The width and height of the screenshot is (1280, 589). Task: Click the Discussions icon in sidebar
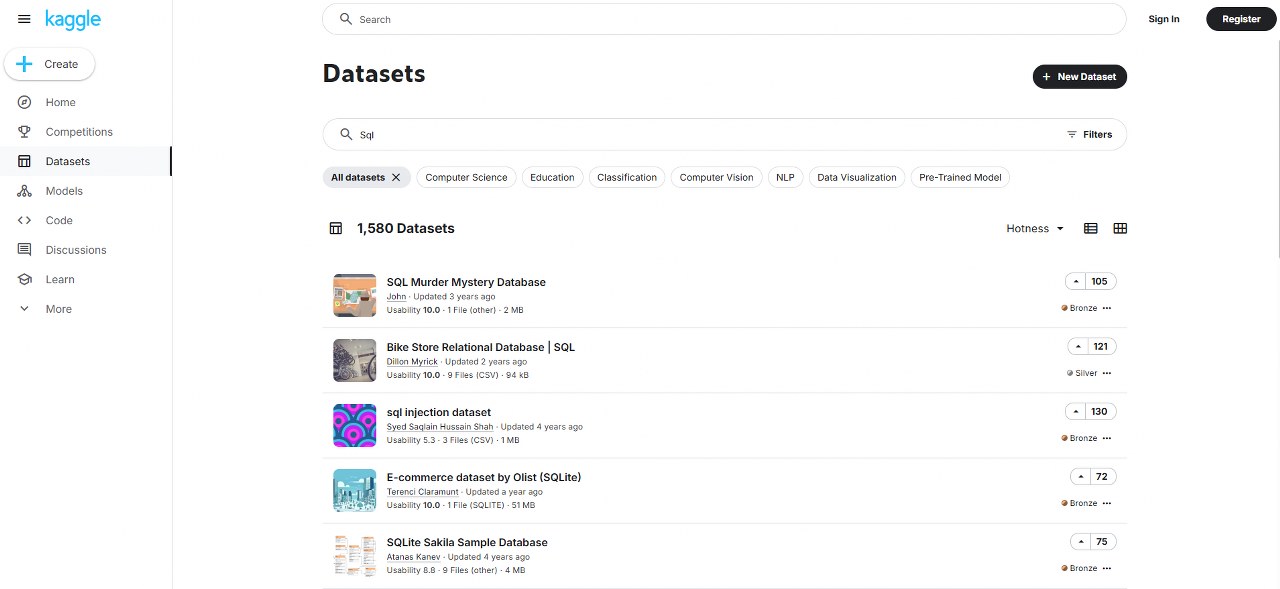point(25,250)
